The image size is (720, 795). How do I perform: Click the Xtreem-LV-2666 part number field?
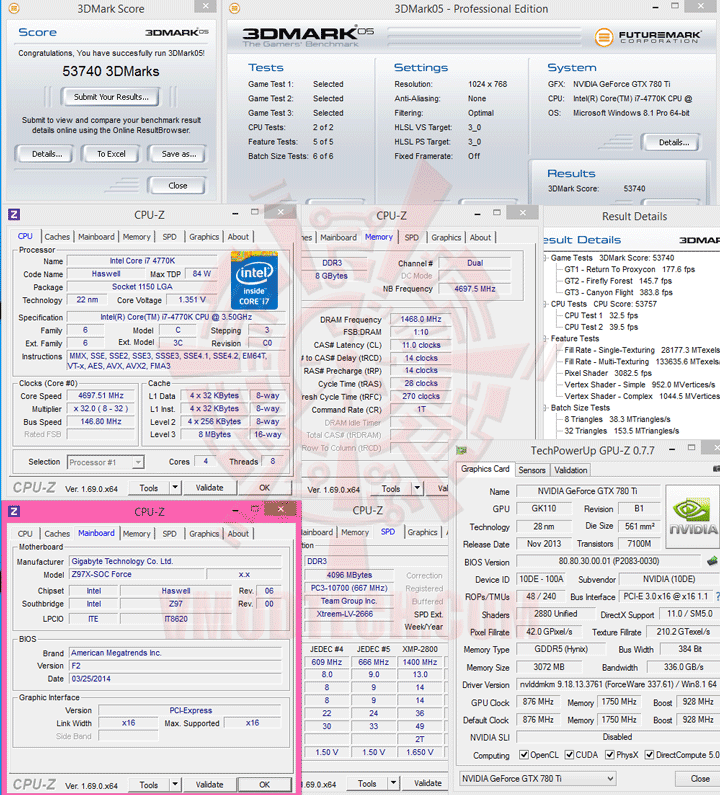349,614
